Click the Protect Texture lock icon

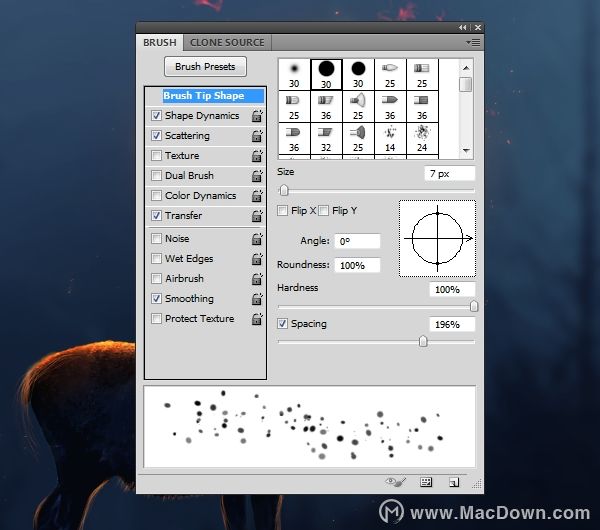coord(257,319)
